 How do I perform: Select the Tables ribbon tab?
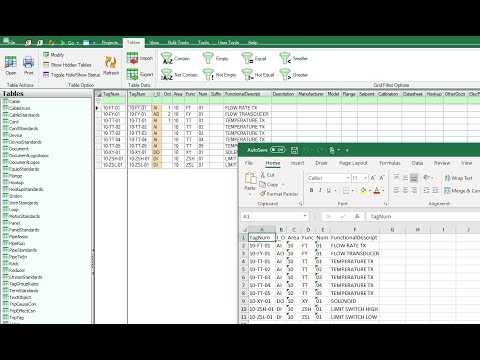click(134, 42)
